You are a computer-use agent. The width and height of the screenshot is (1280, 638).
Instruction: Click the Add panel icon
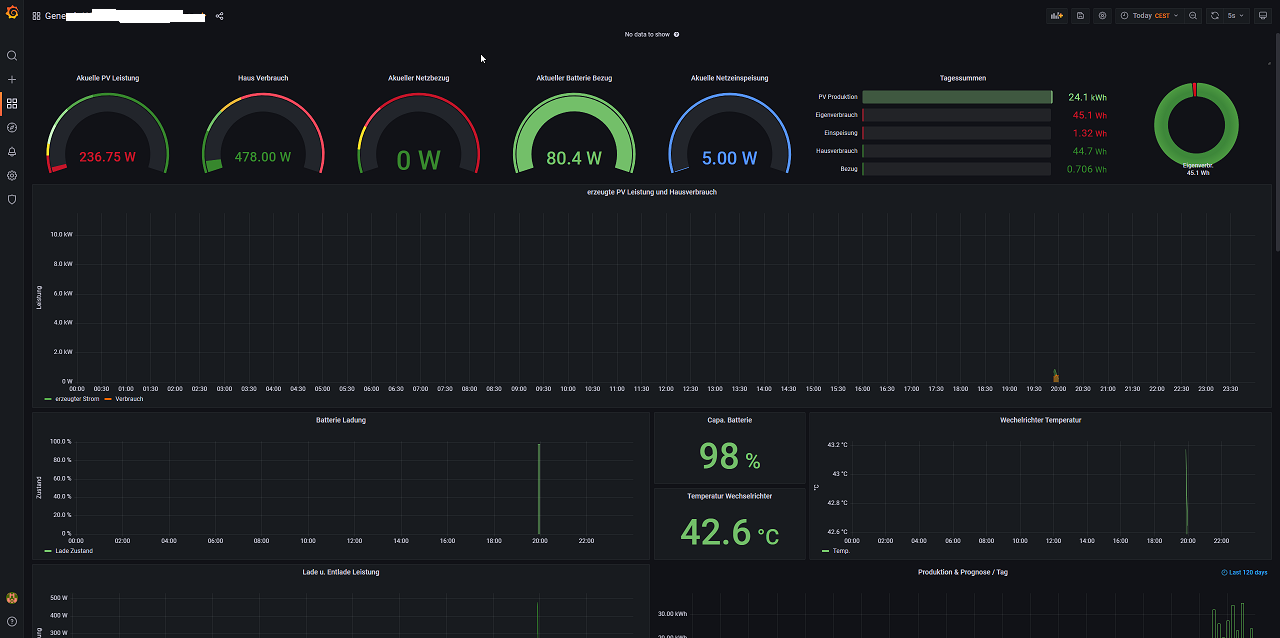click(1057, 16)
